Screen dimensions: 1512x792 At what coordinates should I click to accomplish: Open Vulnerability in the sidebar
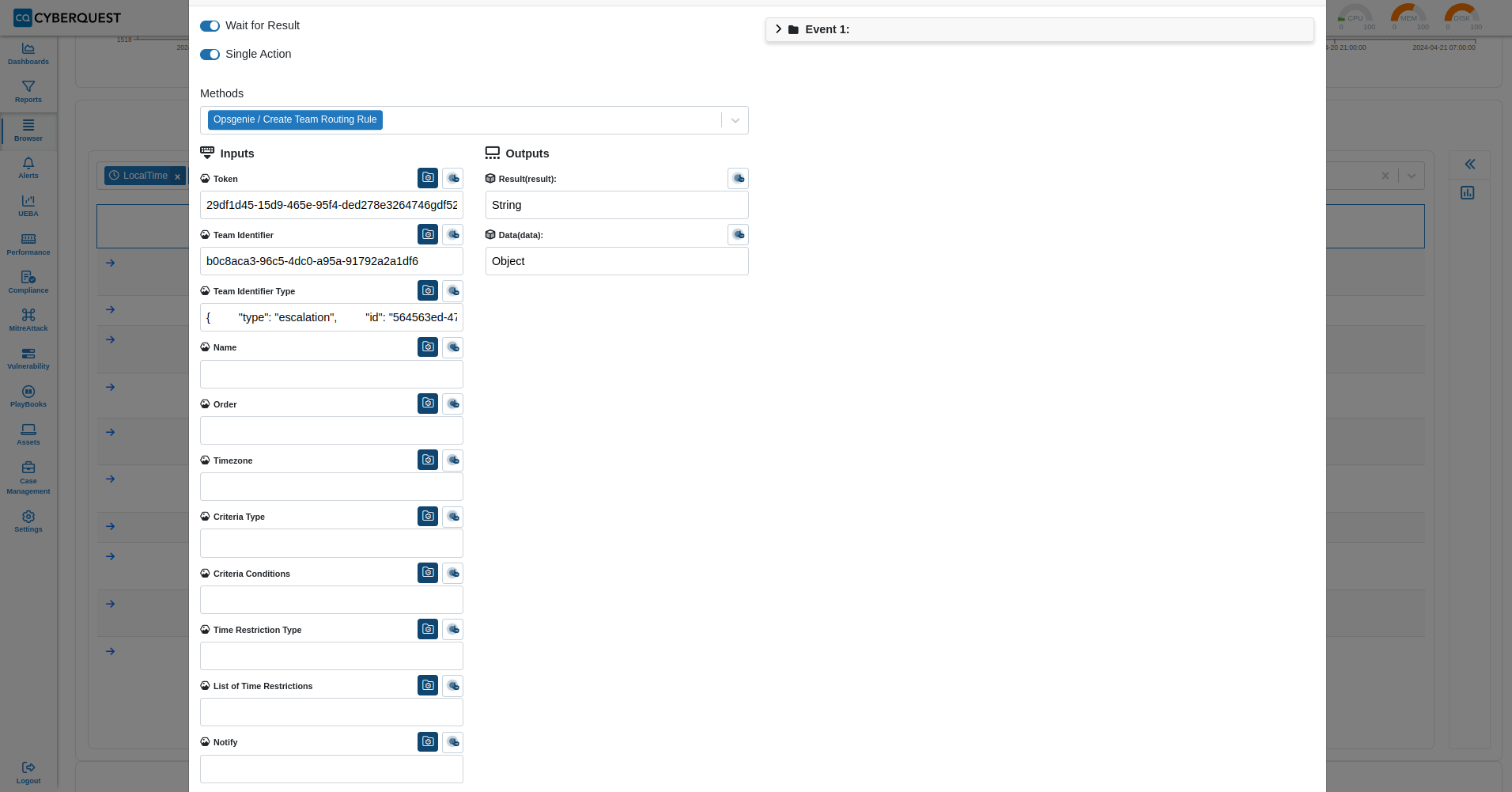(x=28, y=358)
